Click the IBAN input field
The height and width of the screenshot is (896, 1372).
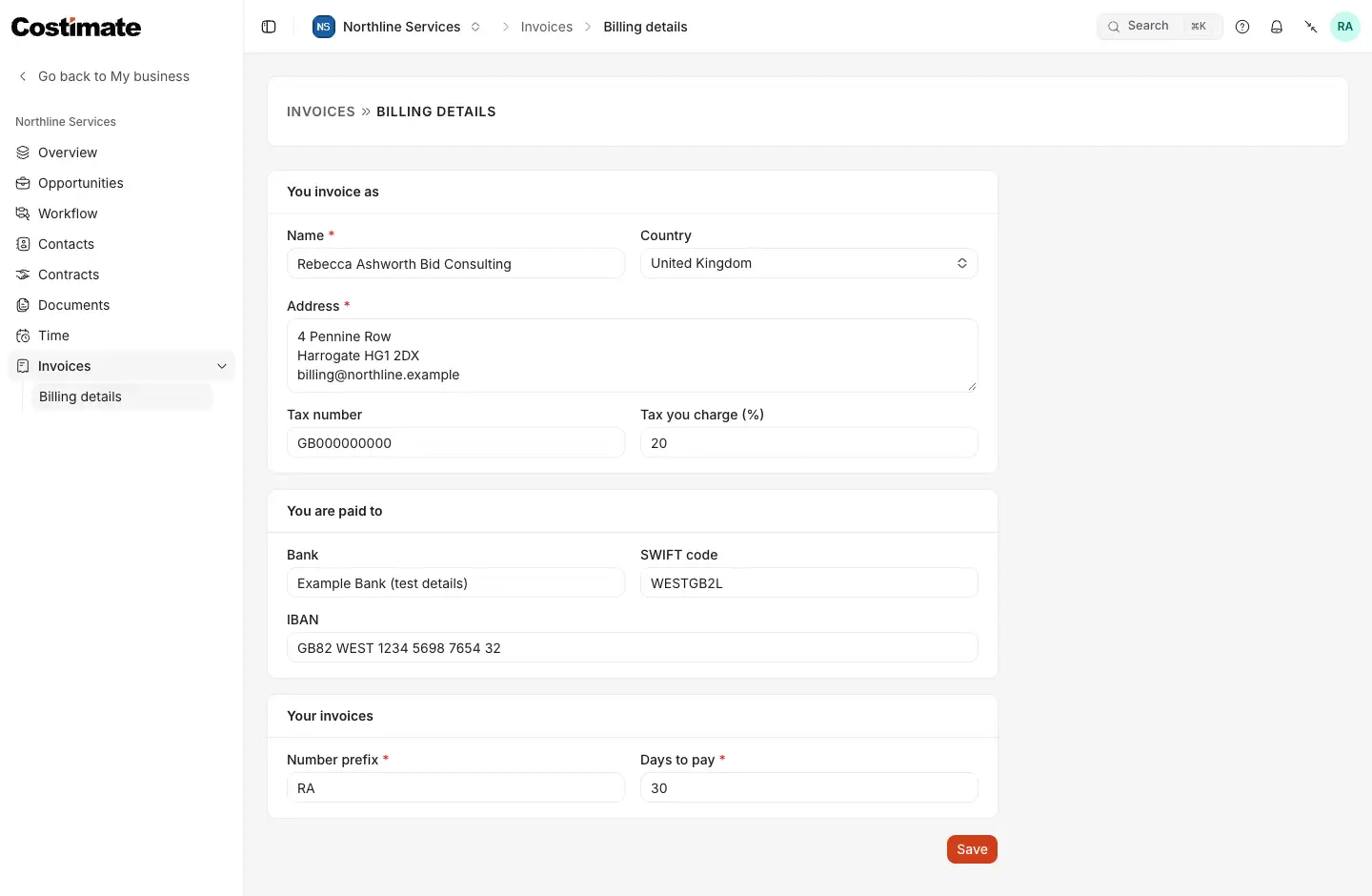(633, 648)
